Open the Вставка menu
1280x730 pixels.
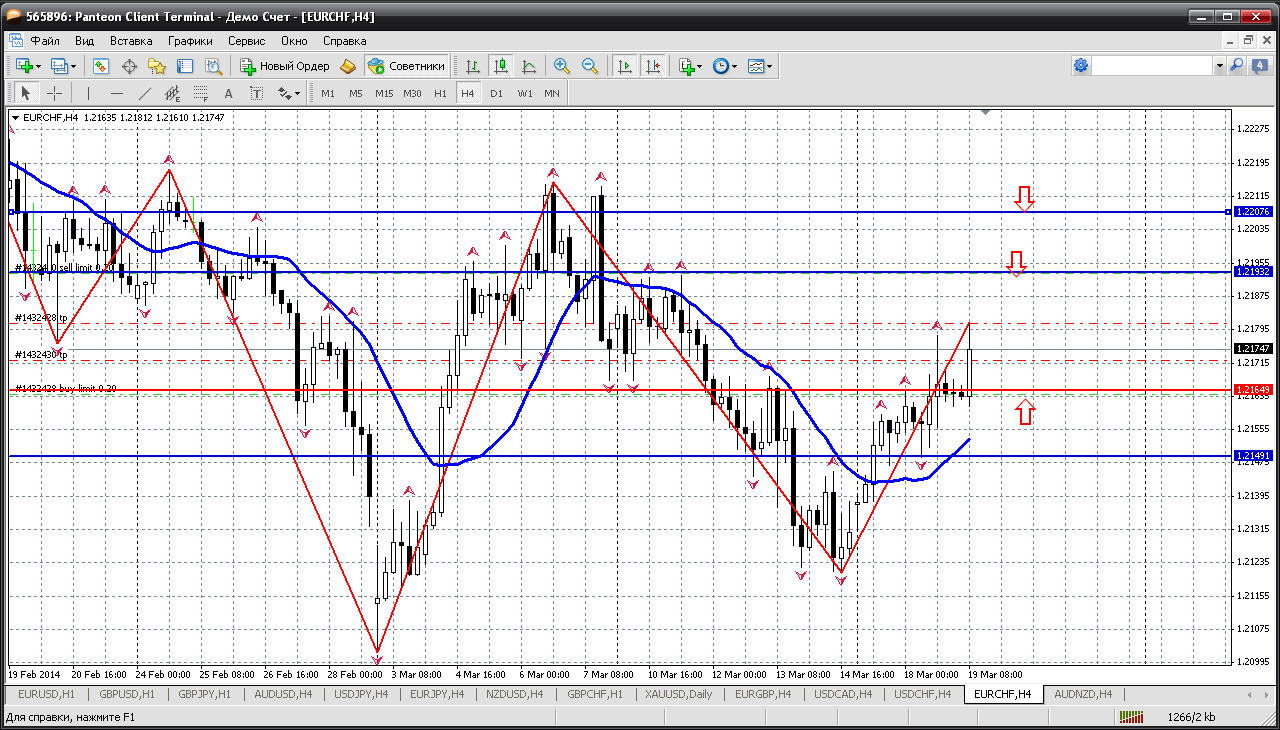tap(131, 41)
